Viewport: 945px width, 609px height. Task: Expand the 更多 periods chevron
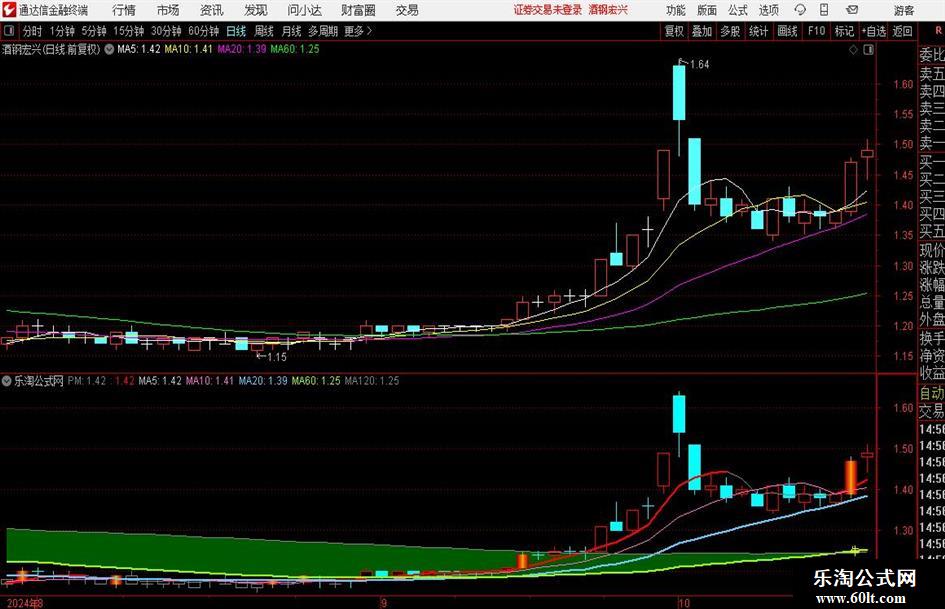tap(369, 31)
